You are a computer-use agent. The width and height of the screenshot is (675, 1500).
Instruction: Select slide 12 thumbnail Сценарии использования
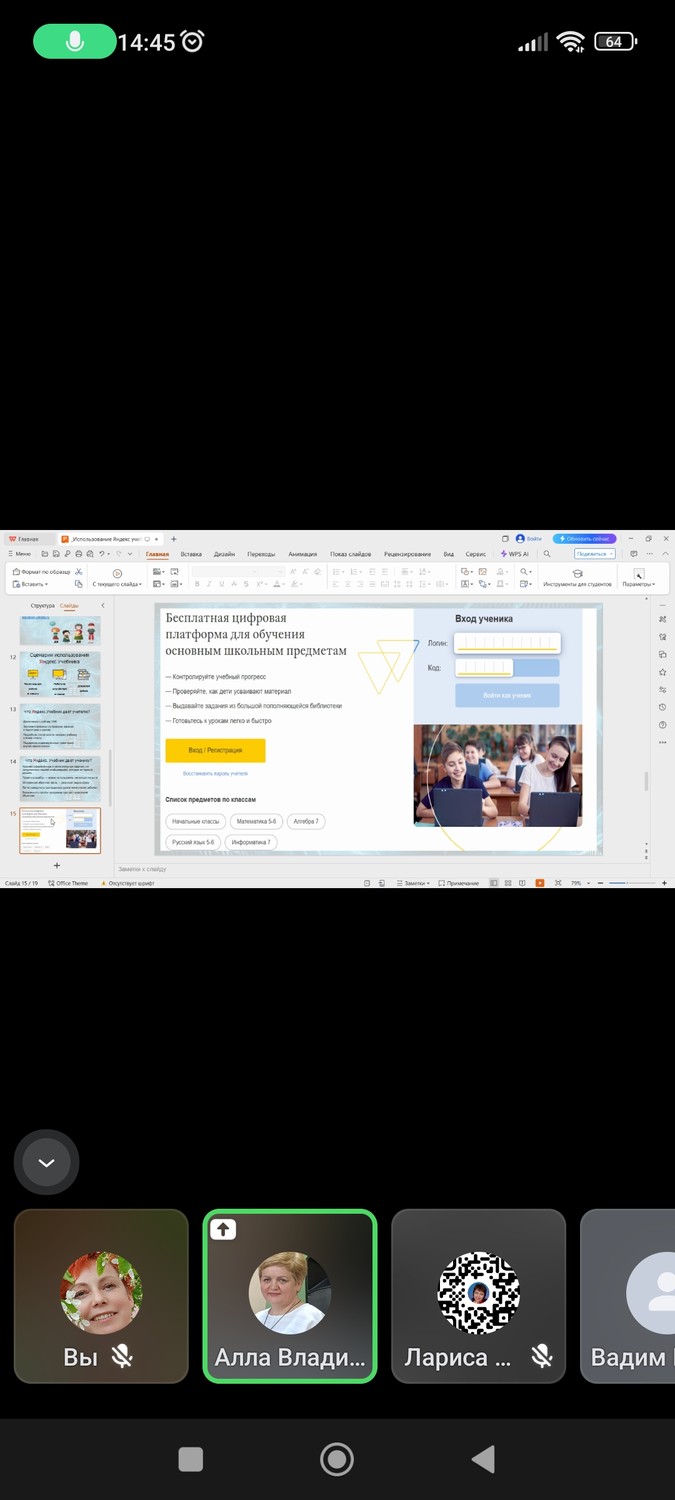point(60,675)
